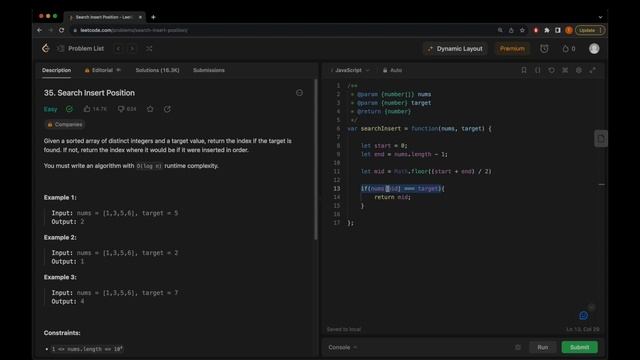
Task: Click the Example 3 output value 4
Action: click(82, 302)
